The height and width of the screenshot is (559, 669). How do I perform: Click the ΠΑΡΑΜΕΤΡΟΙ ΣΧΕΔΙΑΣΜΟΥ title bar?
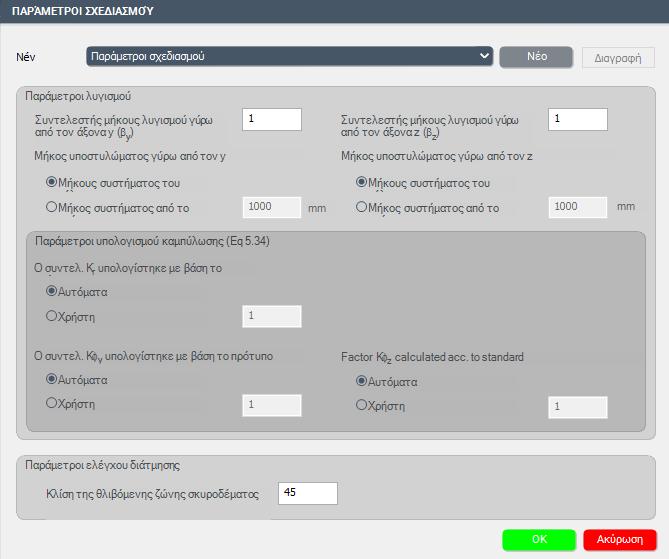click(x=334, y=11)
